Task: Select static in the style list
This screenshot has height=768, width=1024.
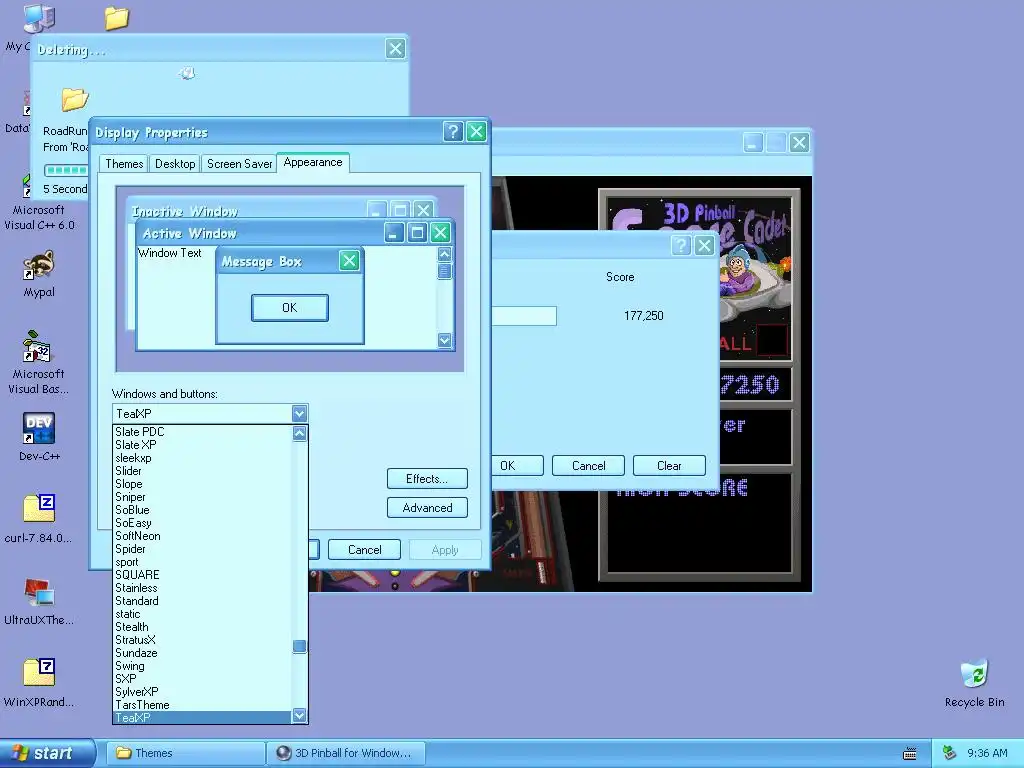Action: pyautogui.click(x=202, y=614)
